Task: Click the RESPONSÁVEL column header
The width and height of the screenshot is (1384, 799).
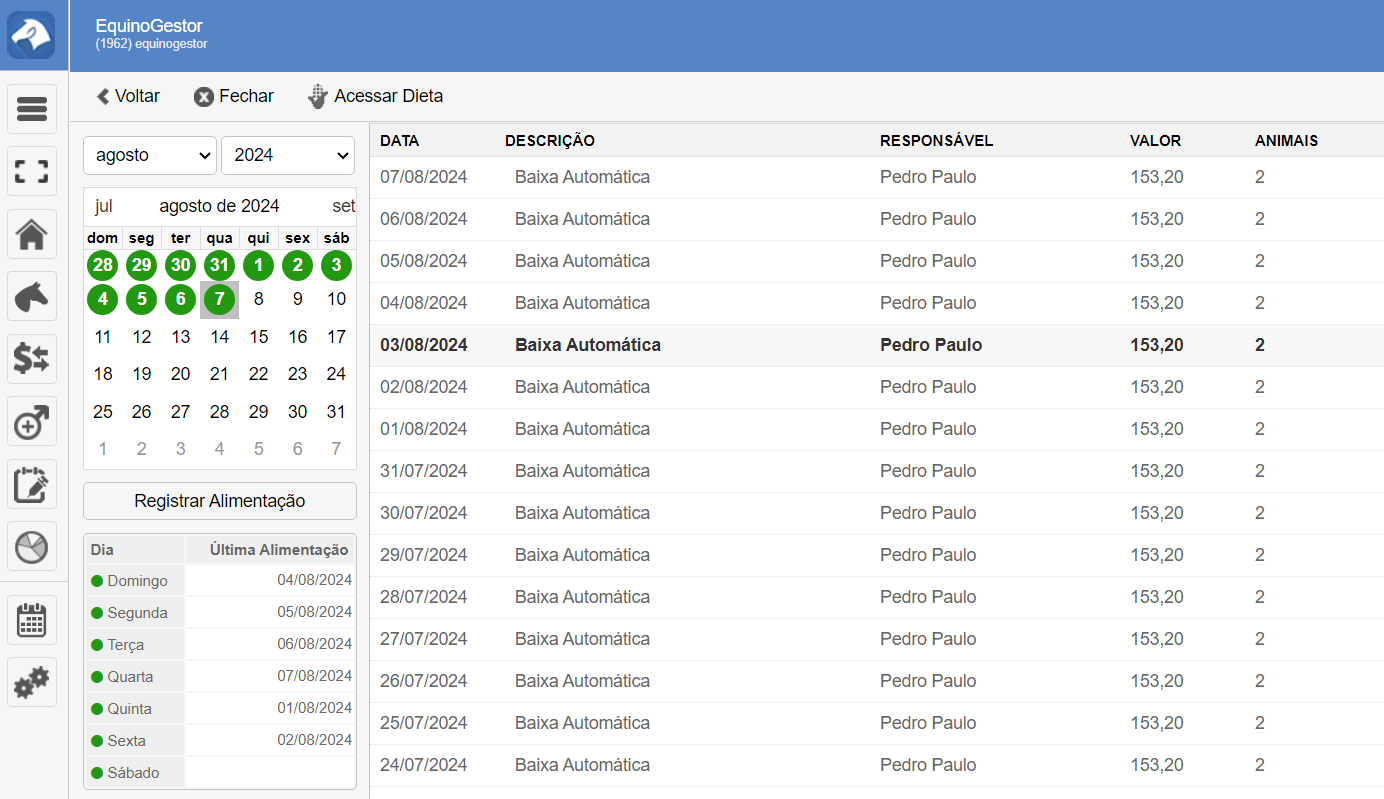Action: point(937,141)
